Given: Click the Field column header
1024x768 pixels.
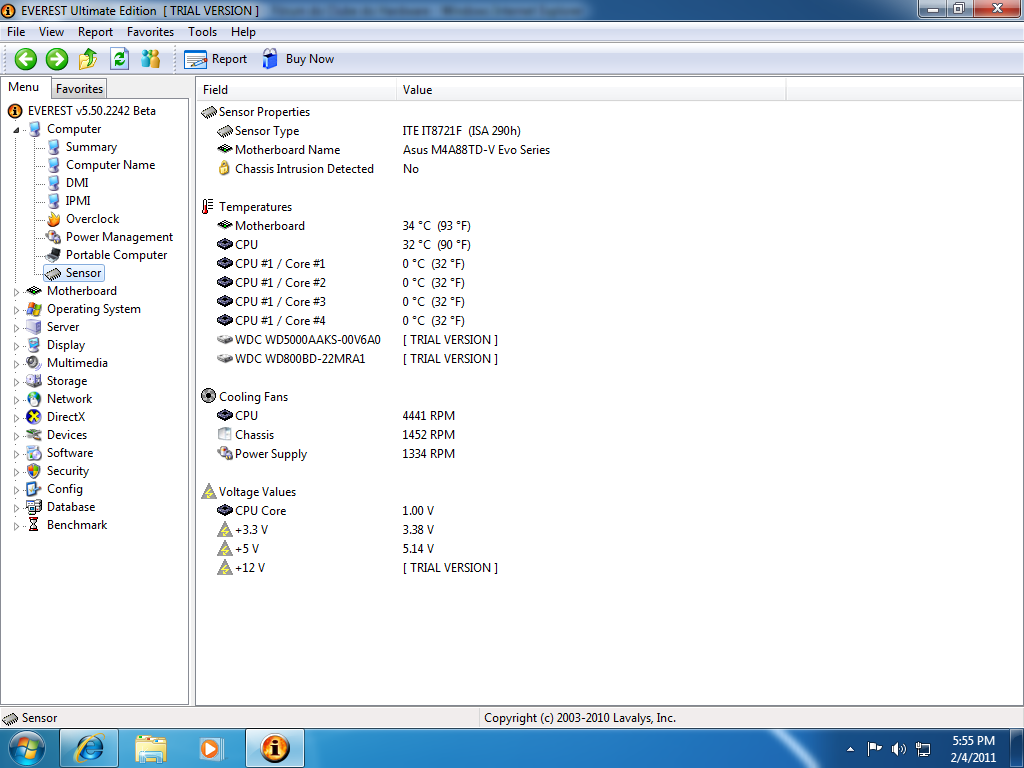Looking at the screenshot, I should tap(296, 89).
